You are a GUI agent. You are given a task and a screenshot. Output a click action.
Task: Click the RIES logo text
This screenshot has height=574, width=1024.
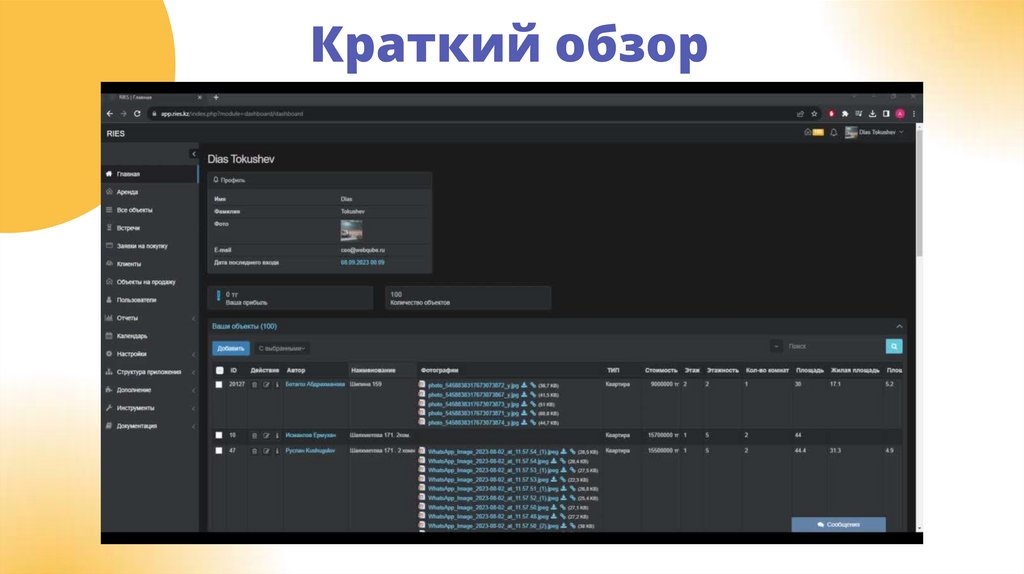click(x=116, y=133)
